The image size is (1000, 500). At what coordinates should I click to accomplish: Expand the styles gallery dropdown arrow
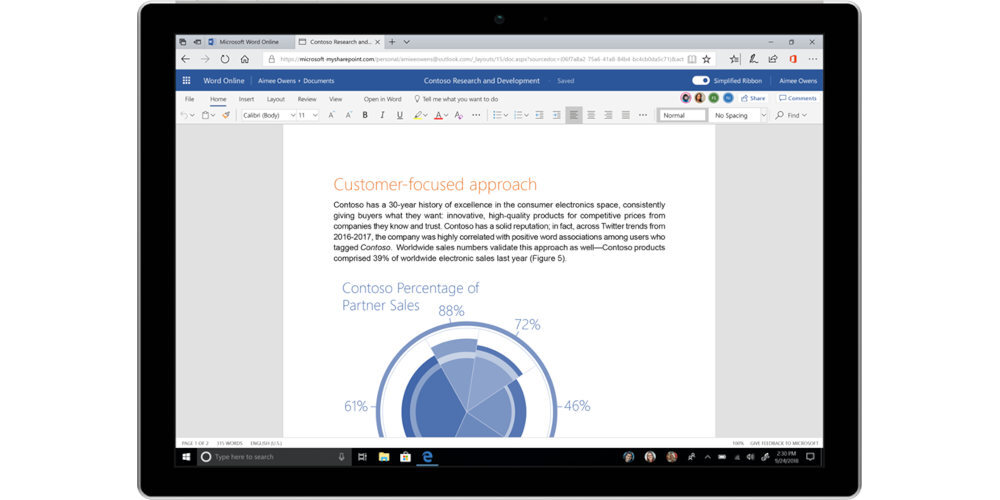tap(763, 115)
